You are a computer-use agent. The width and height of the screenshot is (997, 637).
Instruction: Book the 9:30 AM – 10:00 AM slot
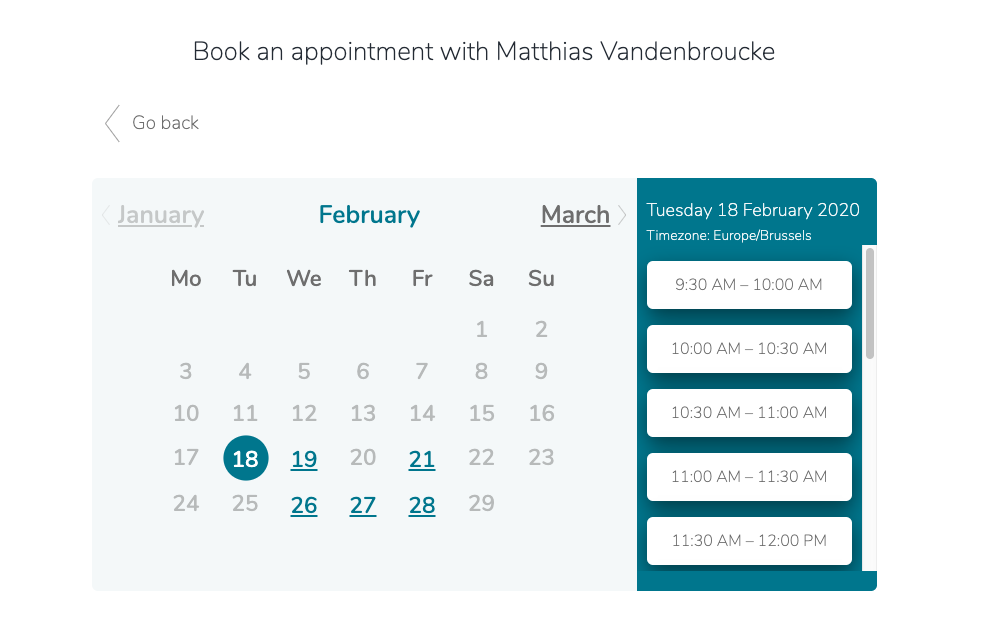(x=749, y=285)
